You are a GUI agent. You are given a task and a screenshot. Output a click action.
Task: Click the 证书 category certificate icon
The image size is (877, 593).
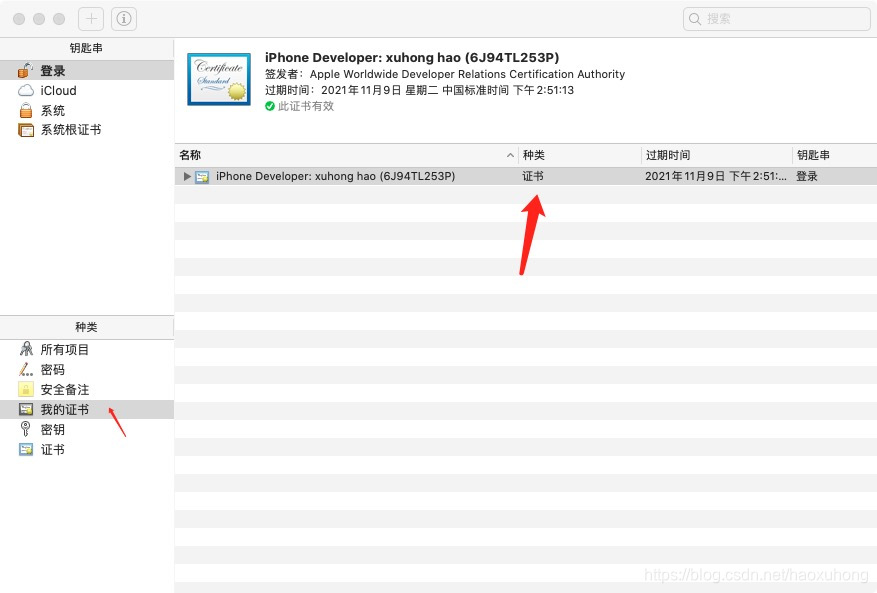tap(26, 449)
